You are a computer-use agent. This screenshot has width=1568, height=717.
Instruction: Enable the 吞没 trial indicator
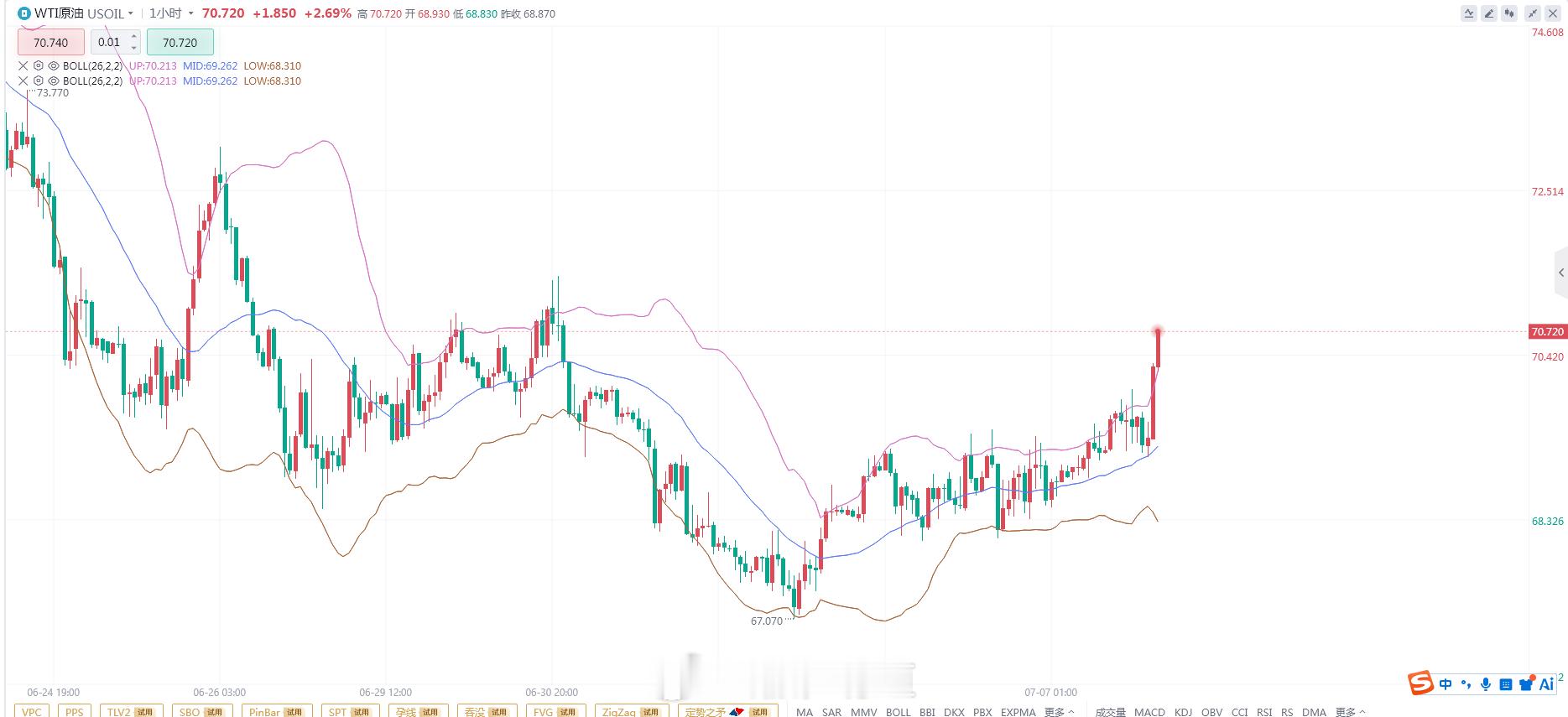(487, 711)
